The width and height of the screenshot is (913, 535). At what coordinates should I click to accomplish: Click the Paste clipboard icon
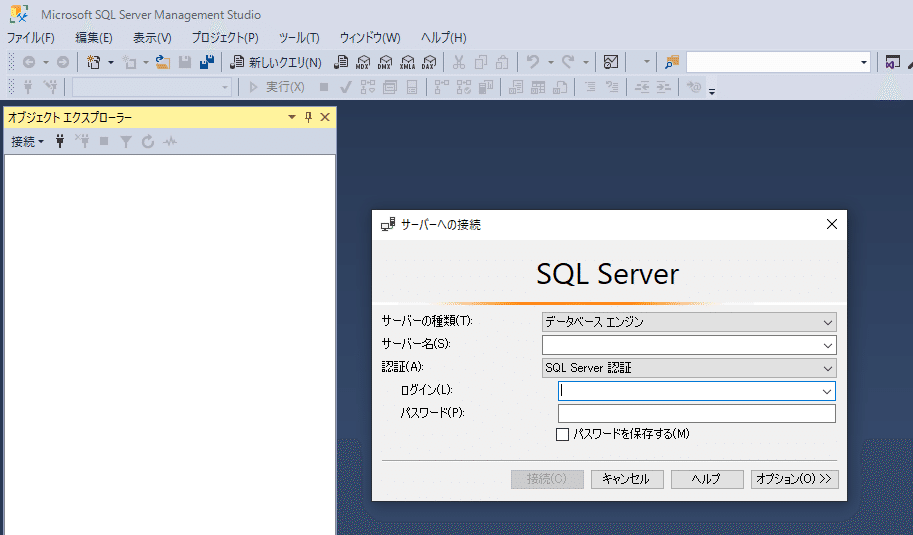click(x=502, y=62)
